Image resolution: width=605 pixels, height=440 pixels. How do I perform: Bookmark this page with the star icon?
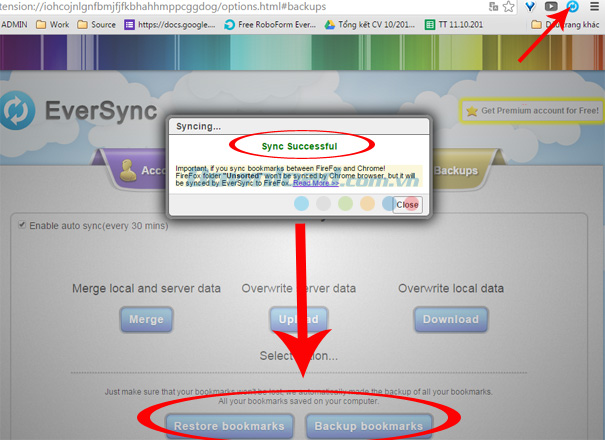[509, 6]
